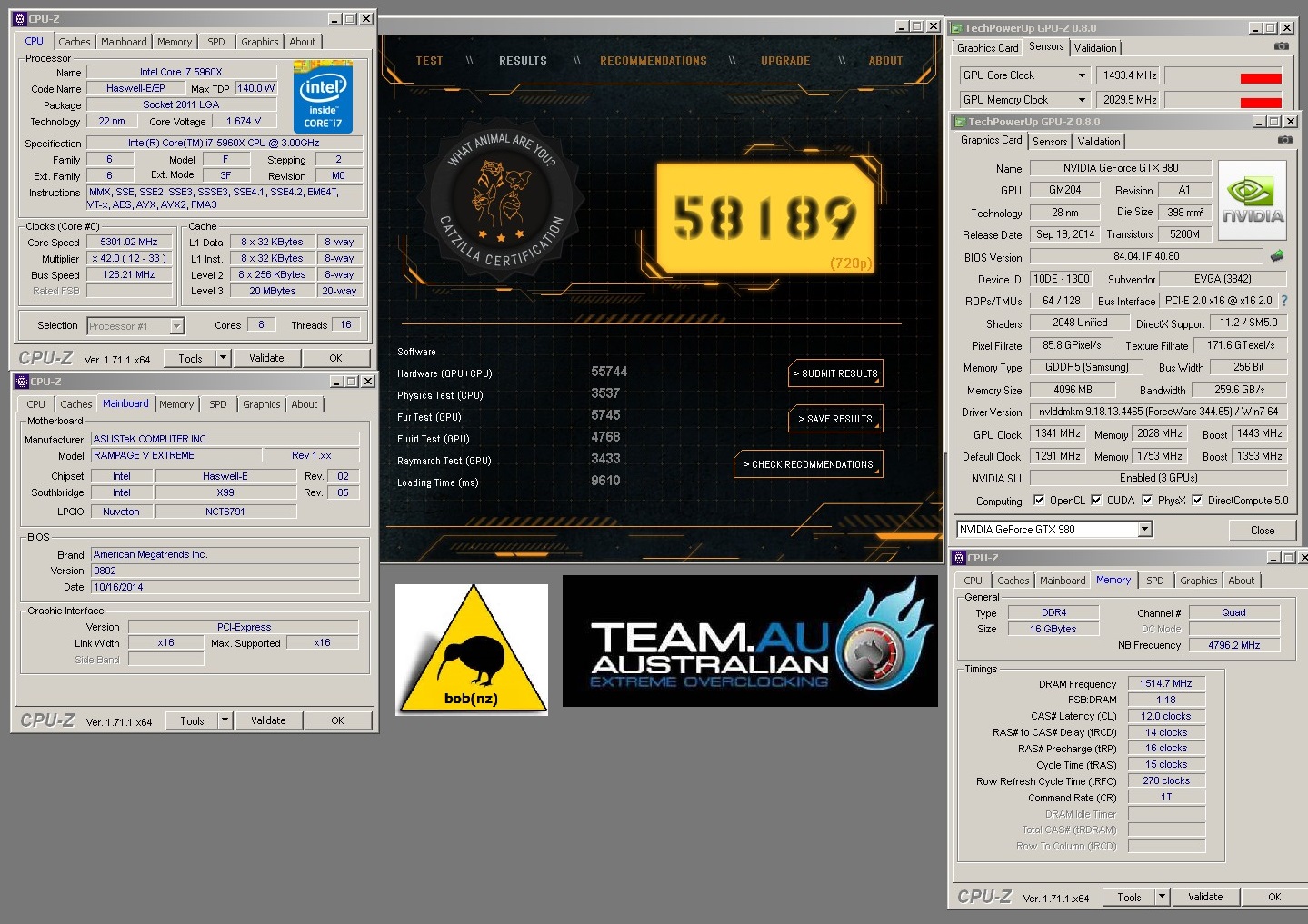Image resolution: width=1308 pixels, height=924 pixels.
Task: Click the NVIDIA SLI Enabled (3 GPUs) field
Action: point(1159,478)
